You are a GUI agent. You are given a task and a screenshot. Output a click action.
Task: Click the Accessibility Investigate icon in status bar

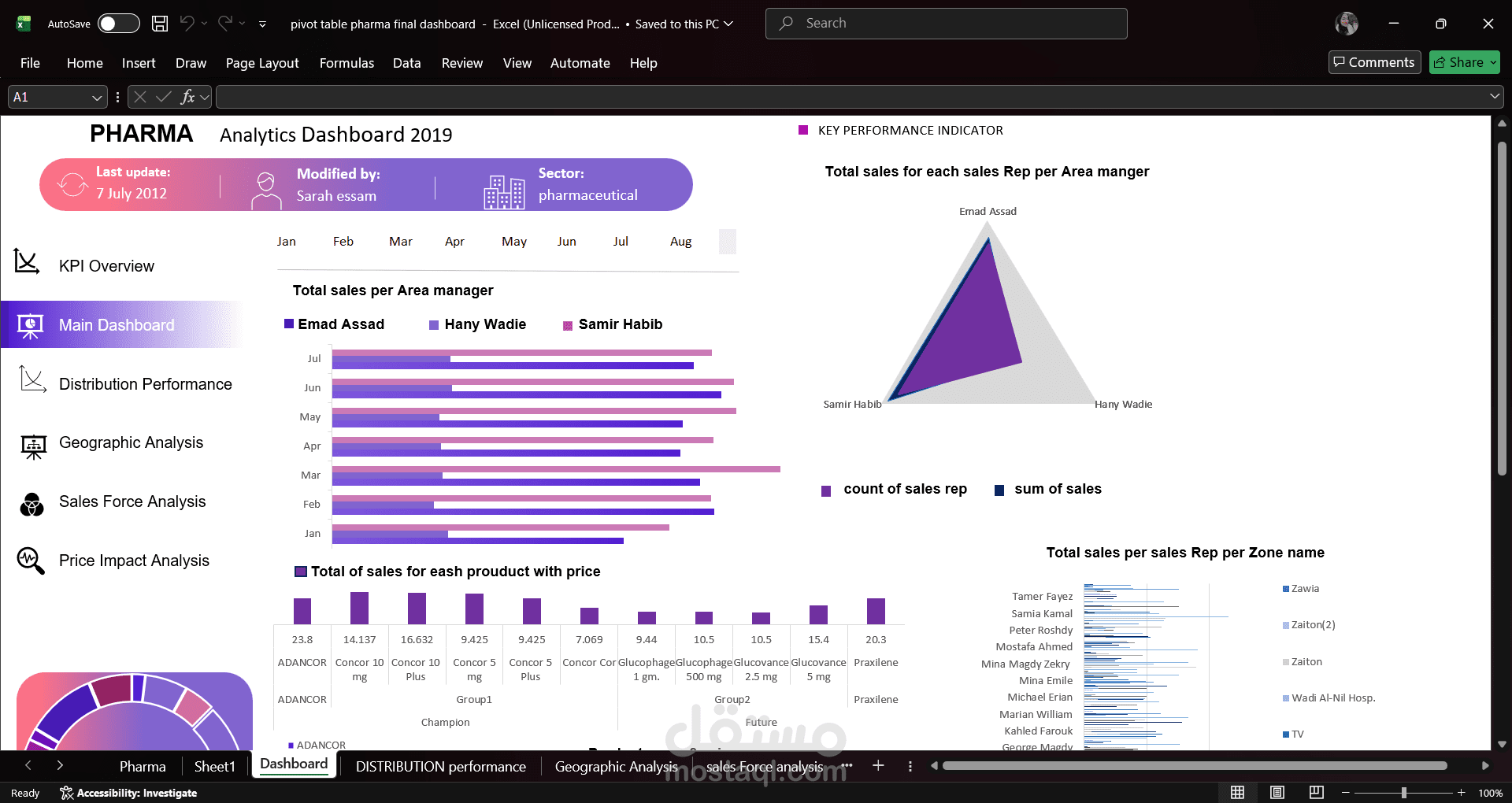[66, 793]
